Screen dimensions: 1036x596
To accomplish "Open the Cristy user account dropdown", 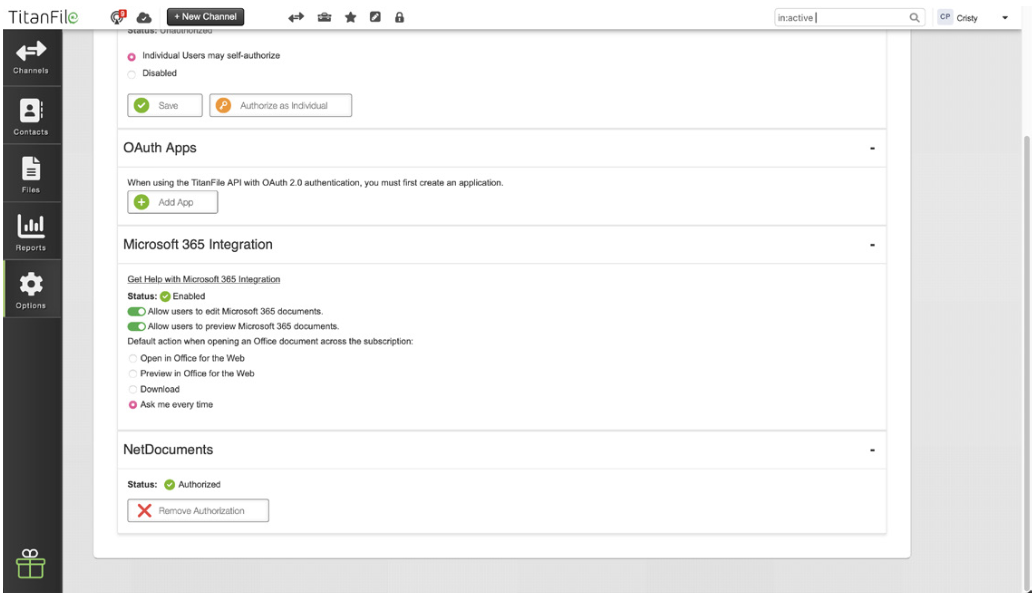I will (973, 18).
